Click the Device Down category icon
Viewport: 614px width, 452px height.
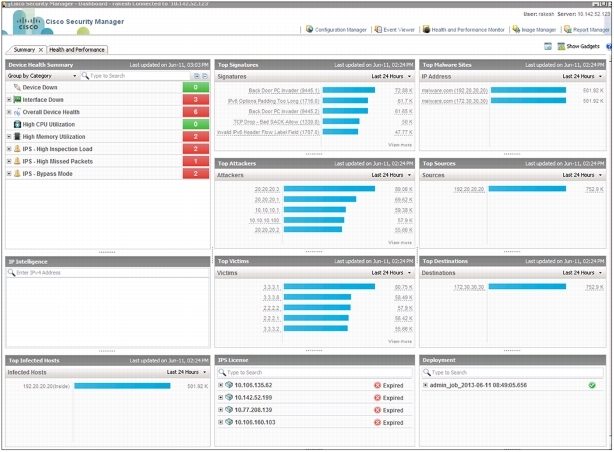pos(17,87)
